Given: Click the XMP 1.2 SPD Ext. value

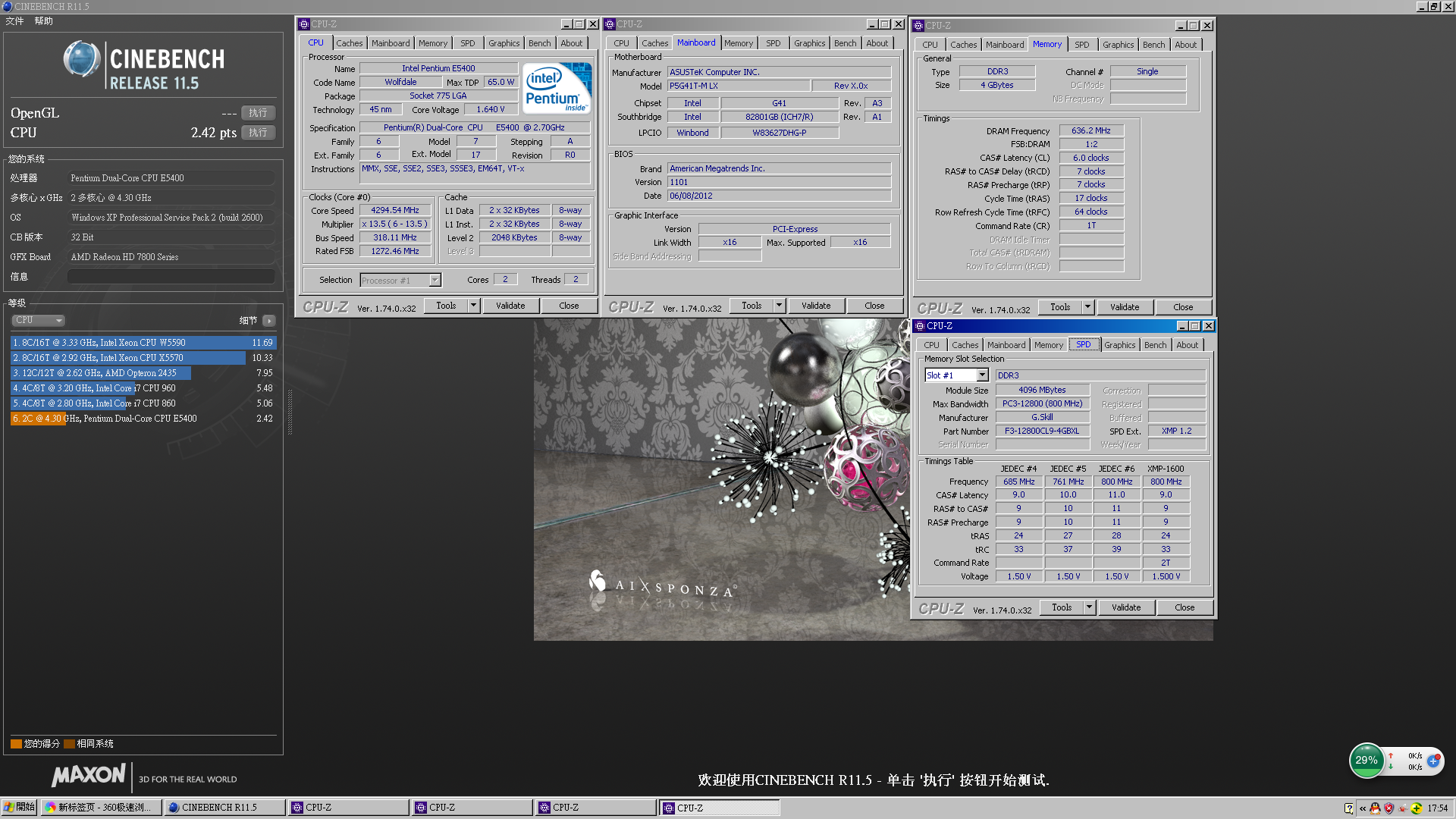Looking at the screenshot, I should (x=1176, y=431).
